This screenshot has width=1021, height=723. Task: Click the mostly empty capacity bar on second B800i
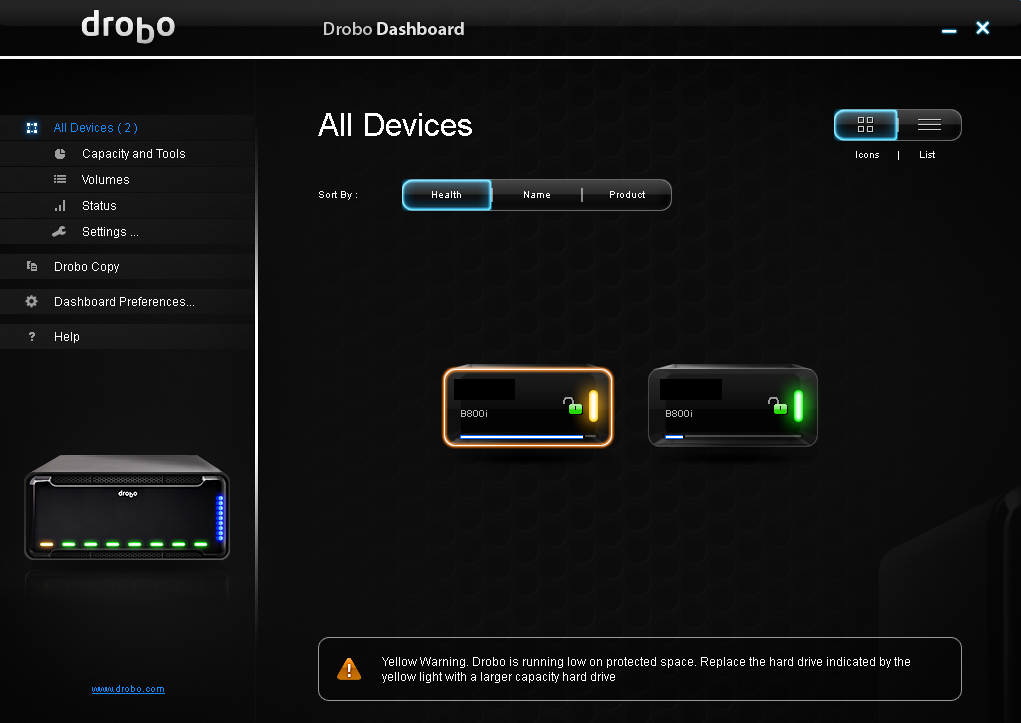click(x=733, y=436)
